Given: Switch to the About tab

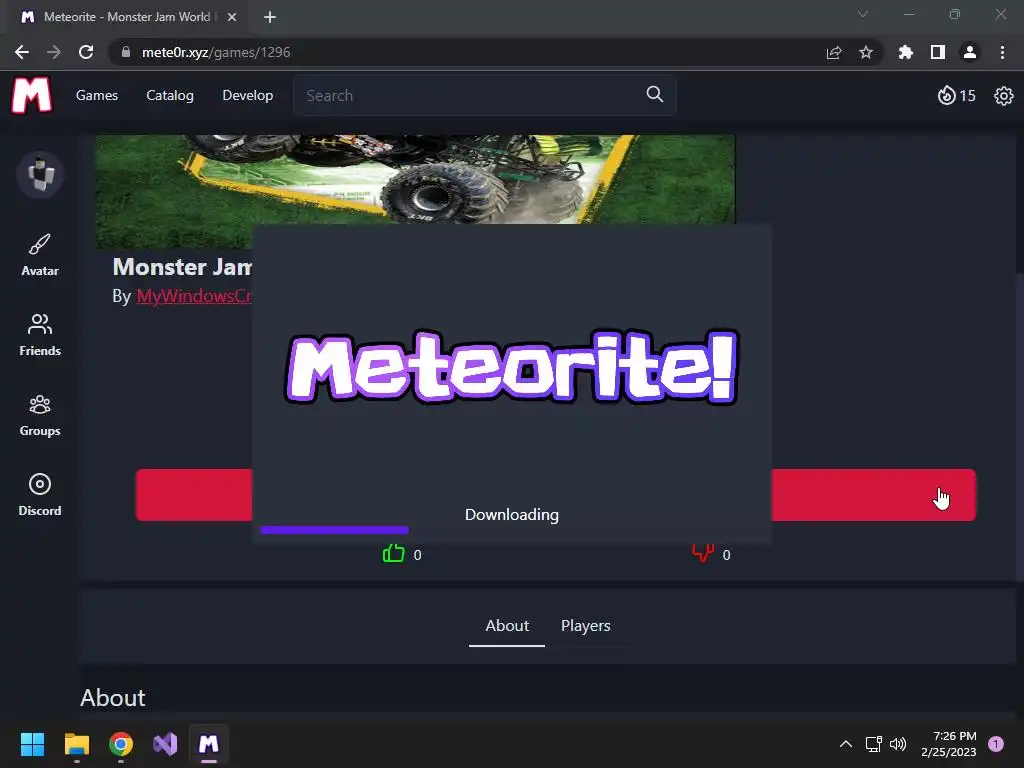Looking at the screenshot, I should [x=507, y=626].
